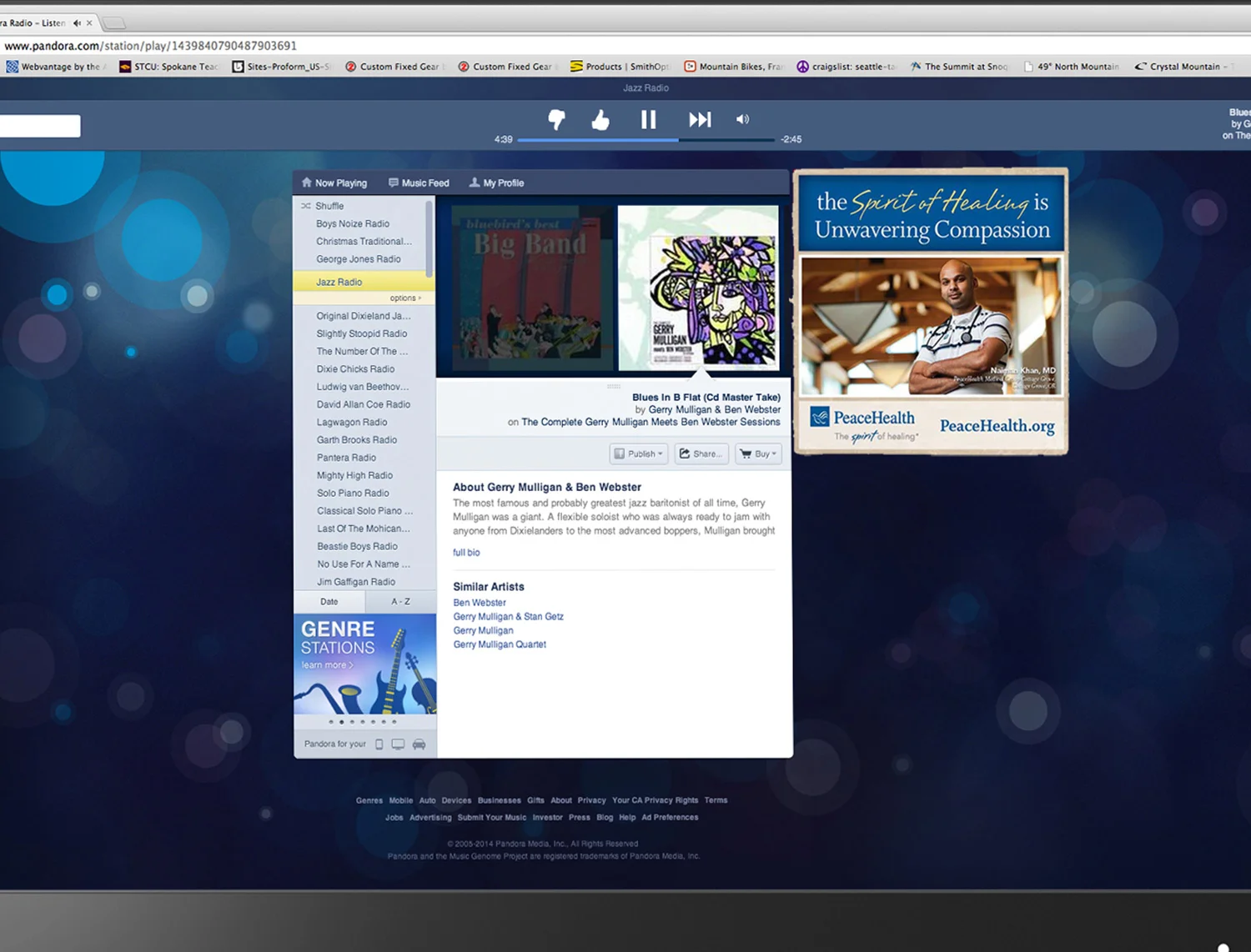Click the Share button
1251x952 pixels.
701,454
